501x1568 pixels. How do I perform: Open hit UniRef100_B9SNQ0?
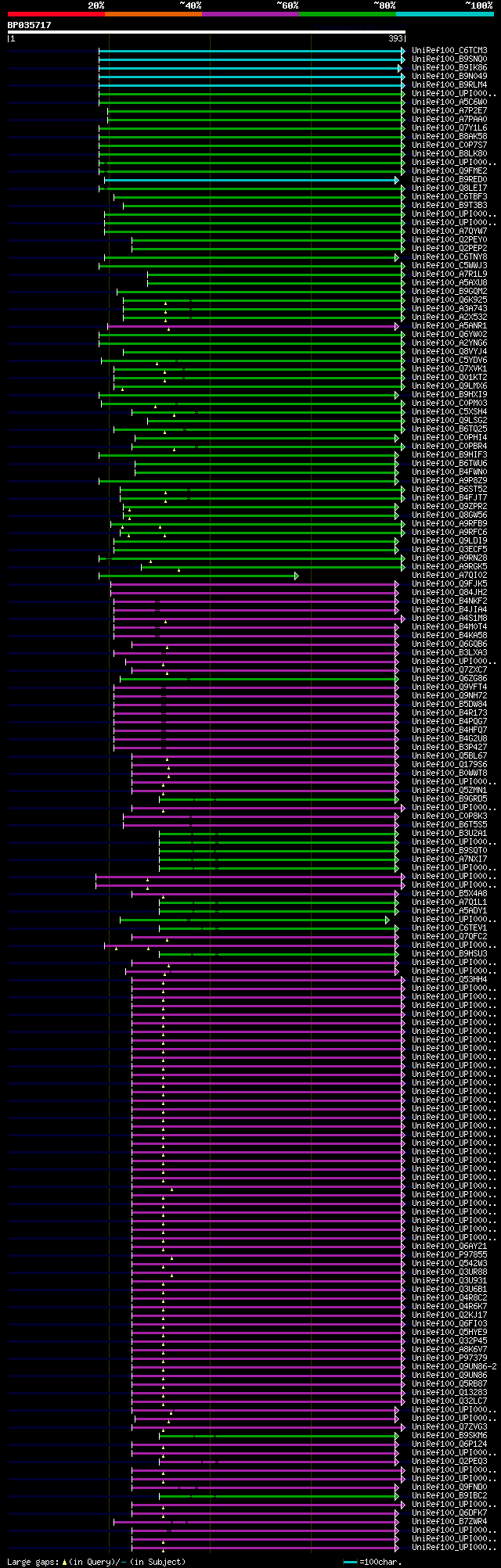click(x=449, y=59)
